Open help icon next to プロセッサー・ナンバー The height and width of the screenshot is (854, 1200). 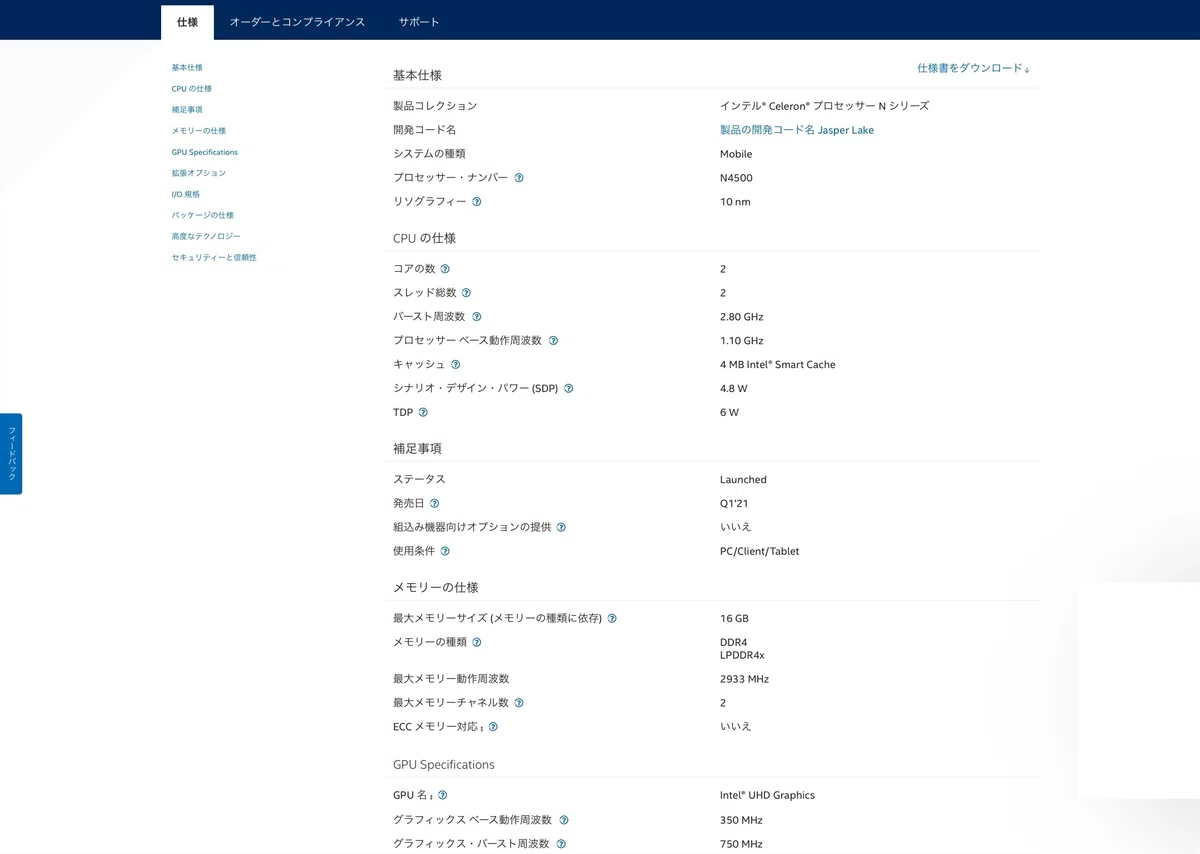pos(519,178)
